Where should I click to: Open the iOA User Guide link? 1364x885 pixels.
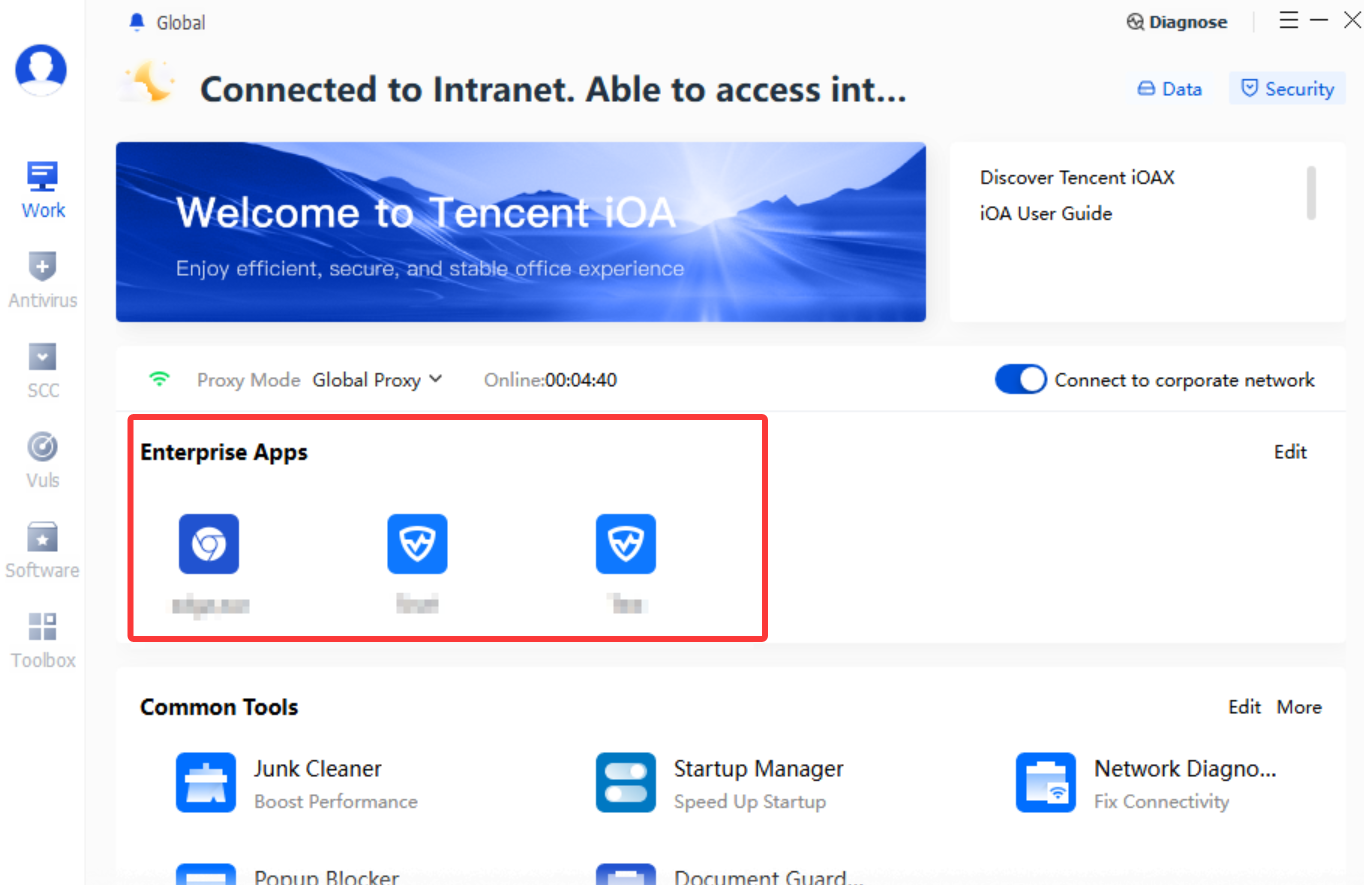(1046, 213)
